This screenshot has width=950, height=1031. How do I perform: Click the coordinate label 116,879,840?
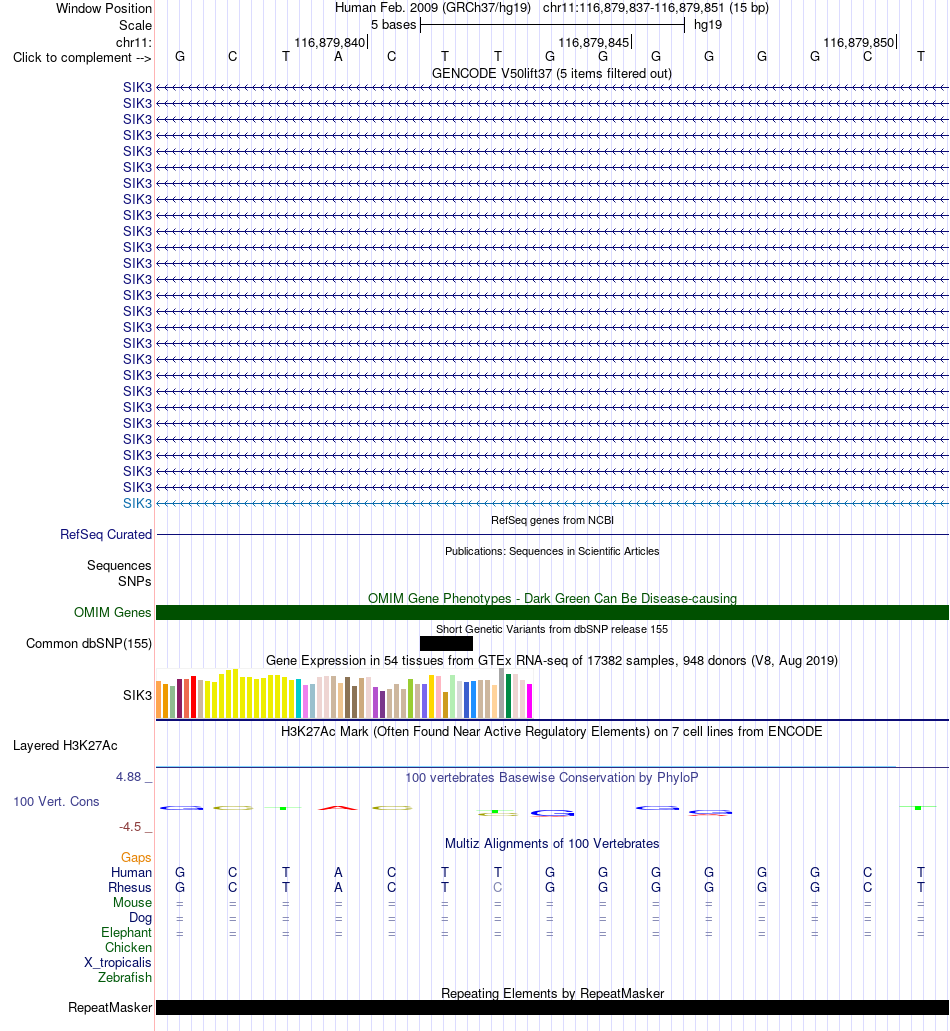tap(329, 43)
